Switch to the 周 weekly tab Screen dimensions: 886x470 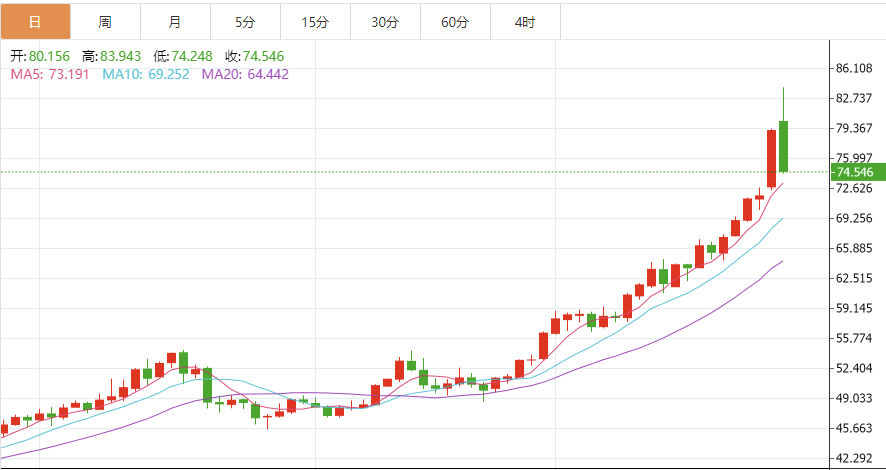coord(105,21)
